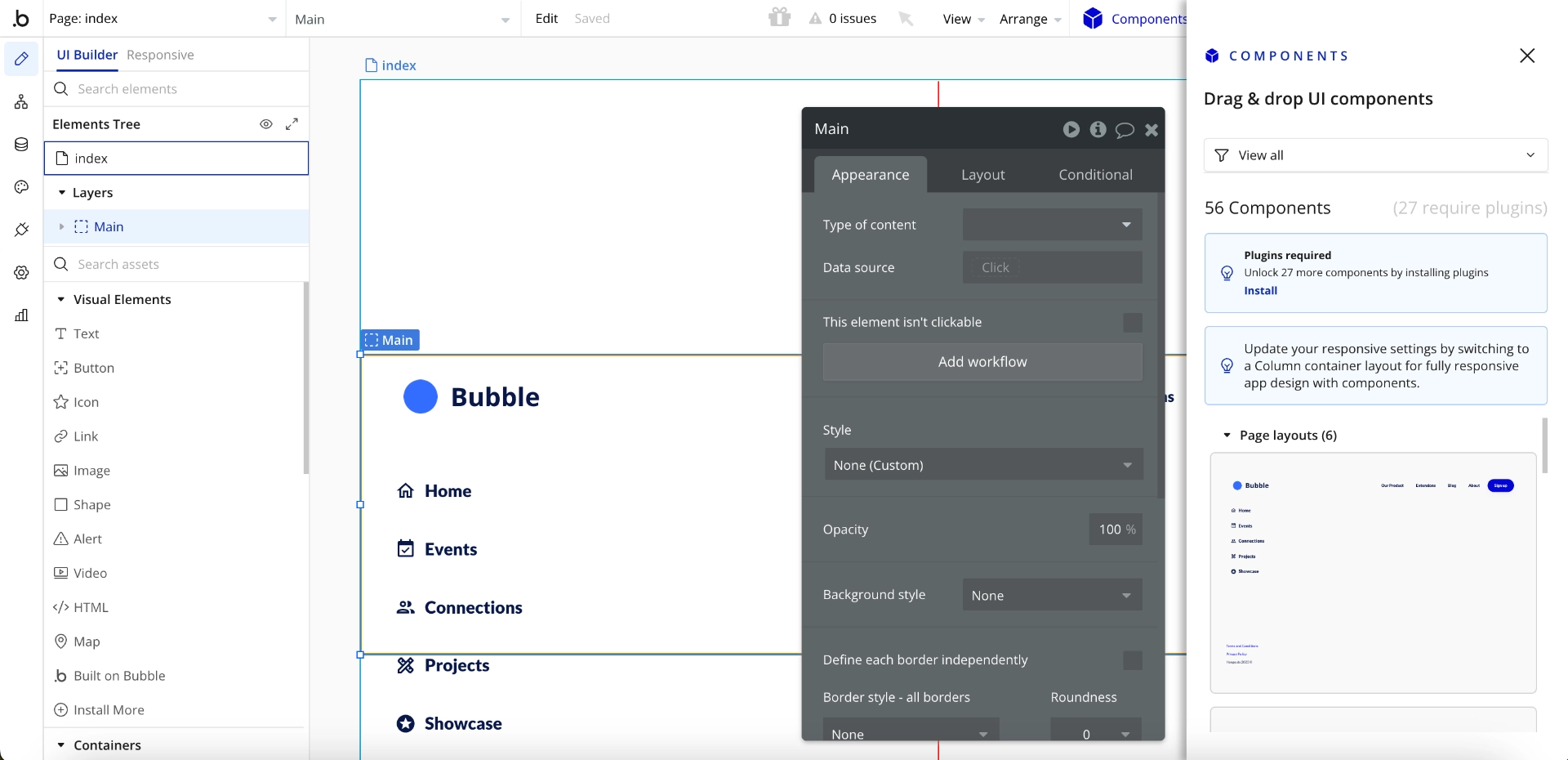The image size is (1568, 760).
Task: Open the Workflow tab in left sidebar
Action: coord(21,101)
